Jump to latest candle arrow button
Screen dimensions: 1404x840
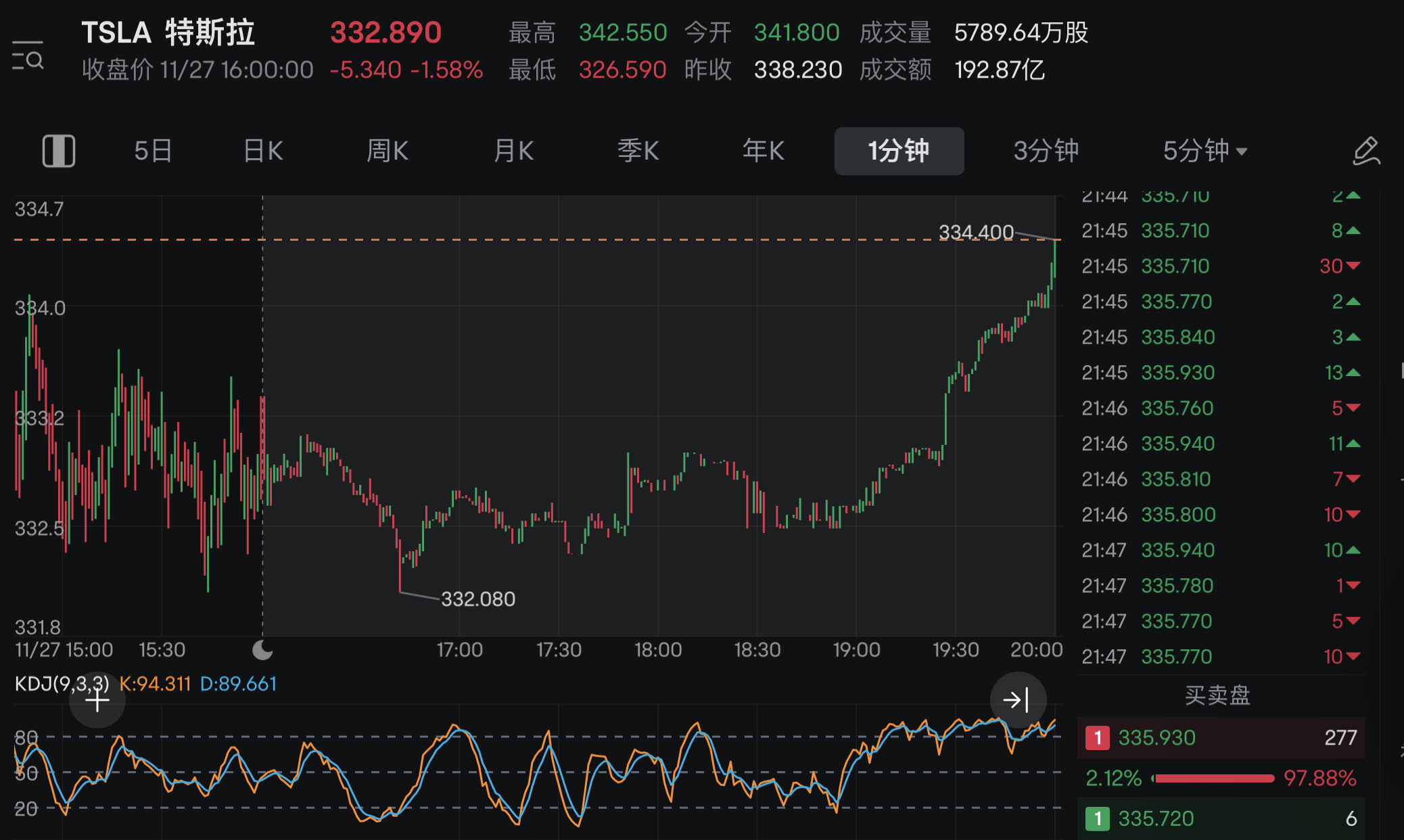(x=1018, y=699)
